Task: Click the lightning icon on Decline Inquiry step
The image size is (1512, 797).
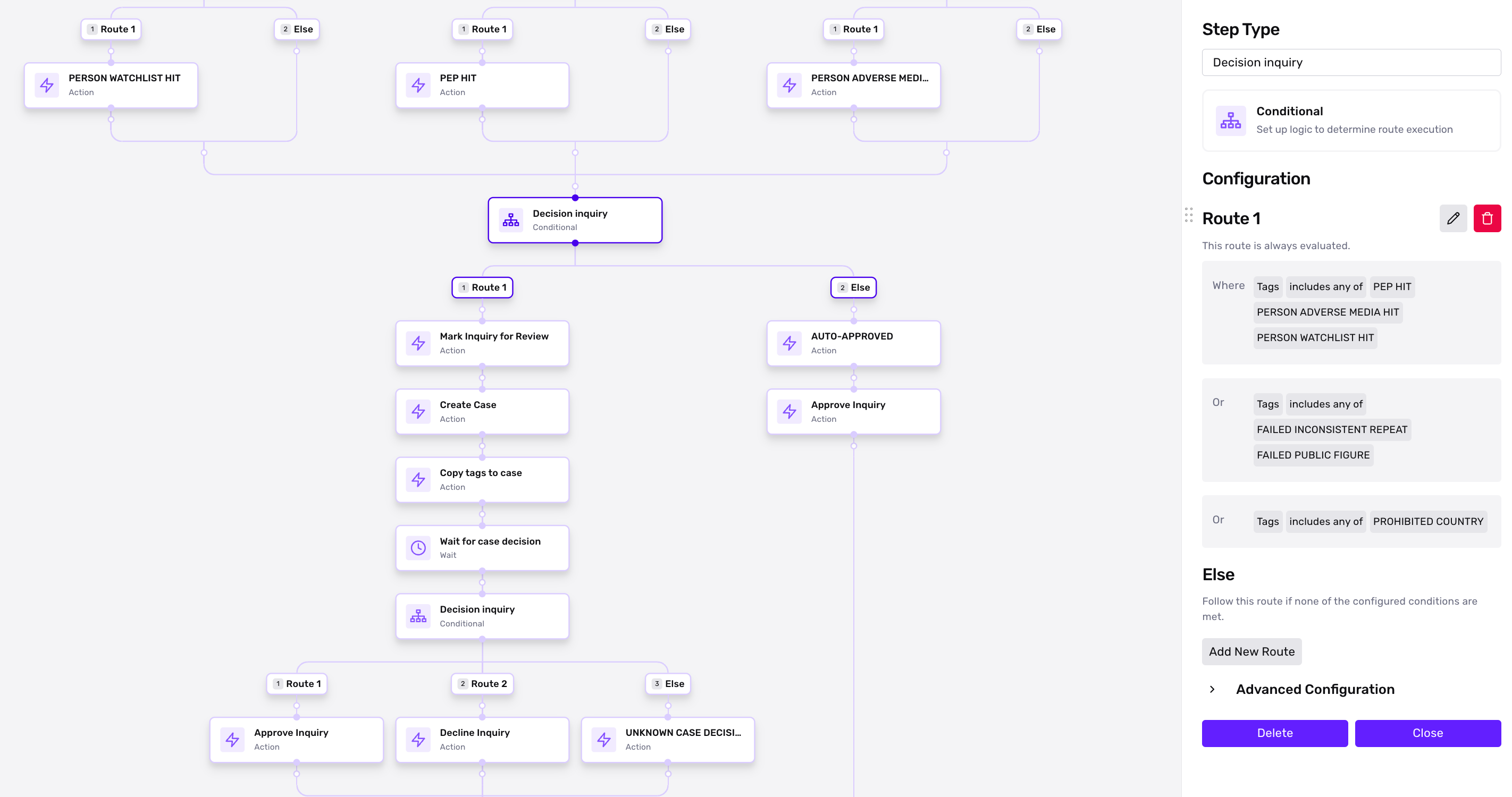Action: pyautogui.click(x=418, y=740)
